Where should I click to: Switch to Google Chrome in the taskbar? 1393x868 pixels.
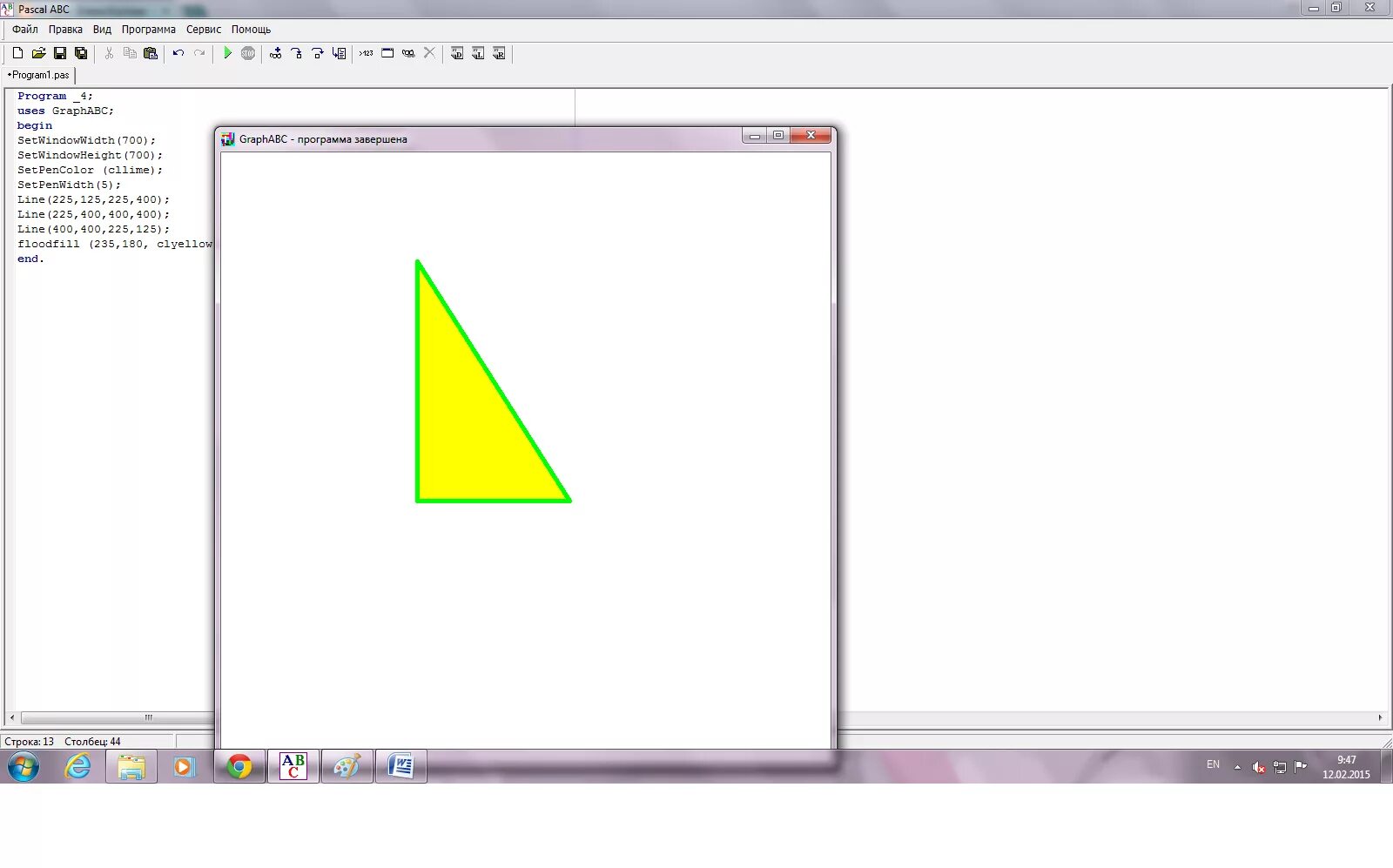point(239,767)
